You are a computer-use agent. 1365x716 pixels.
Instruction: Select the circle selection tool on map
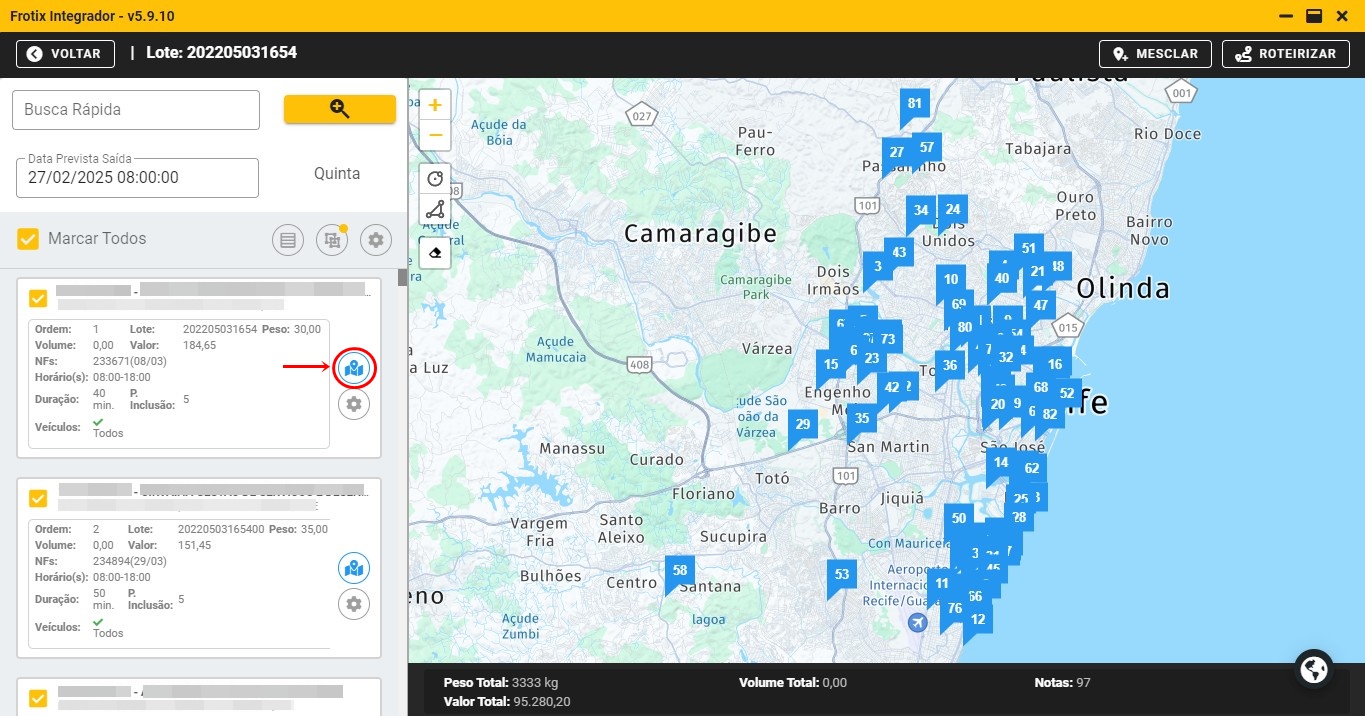pos(435,179)
